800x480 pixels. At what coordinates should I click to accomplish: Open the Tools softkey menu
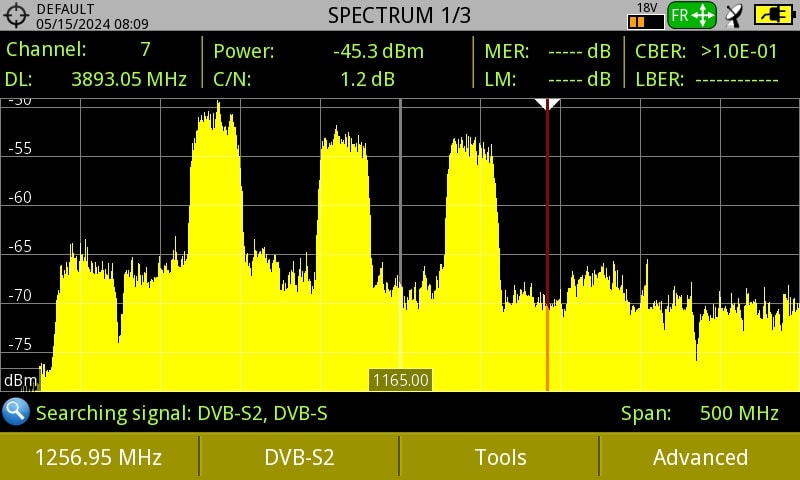click(x=500, y=457)
